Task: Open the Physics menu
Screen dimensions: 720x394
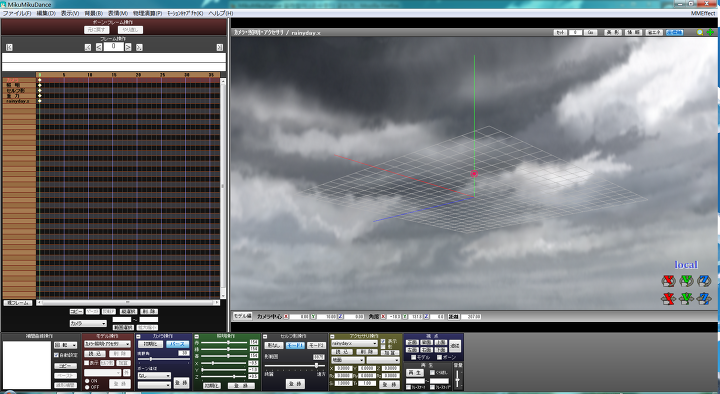Action: 147,13
